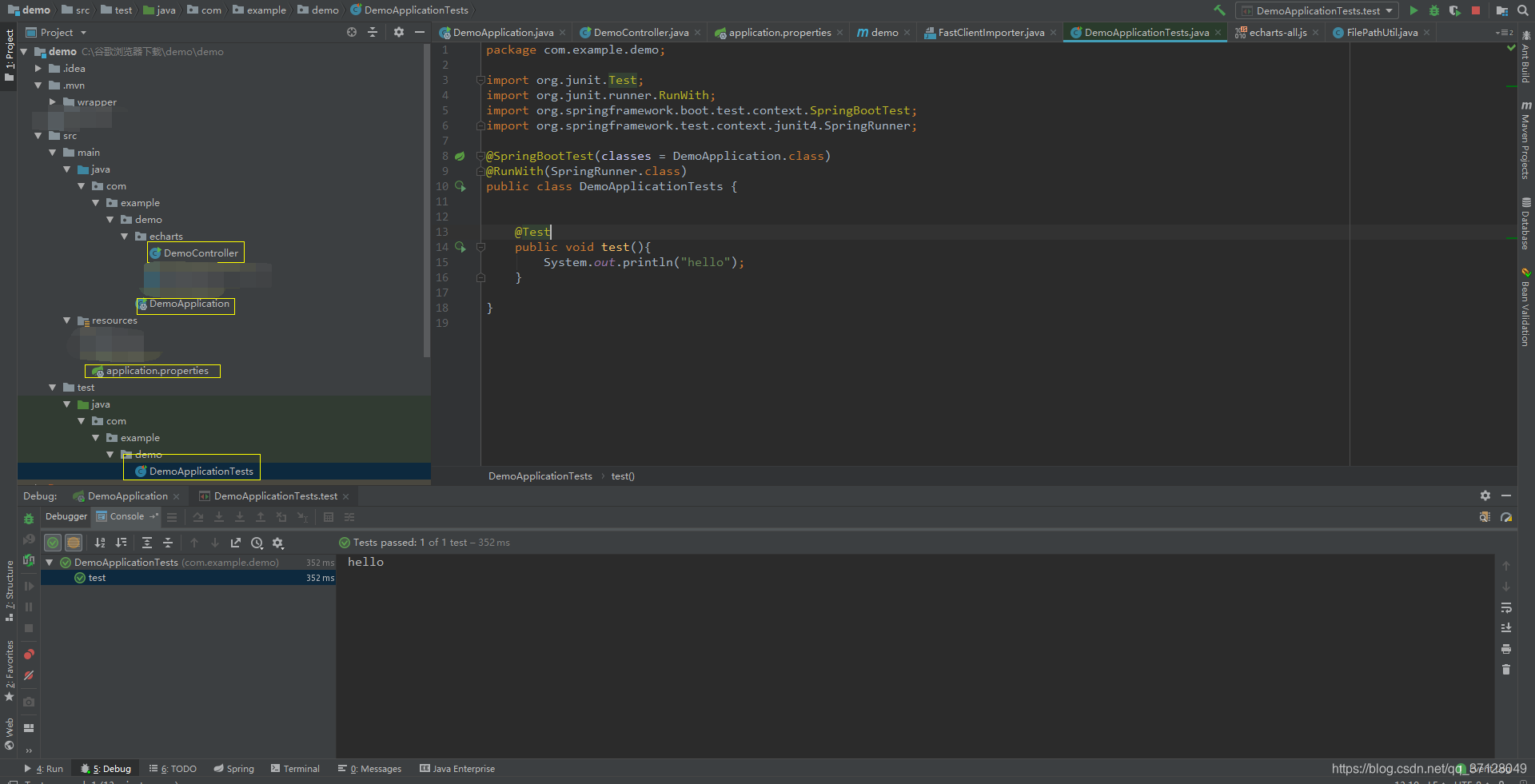This screenshot has height=784, width=1535.
Task: Collapse the src folder in Project tree
Action: click(38, 136)
